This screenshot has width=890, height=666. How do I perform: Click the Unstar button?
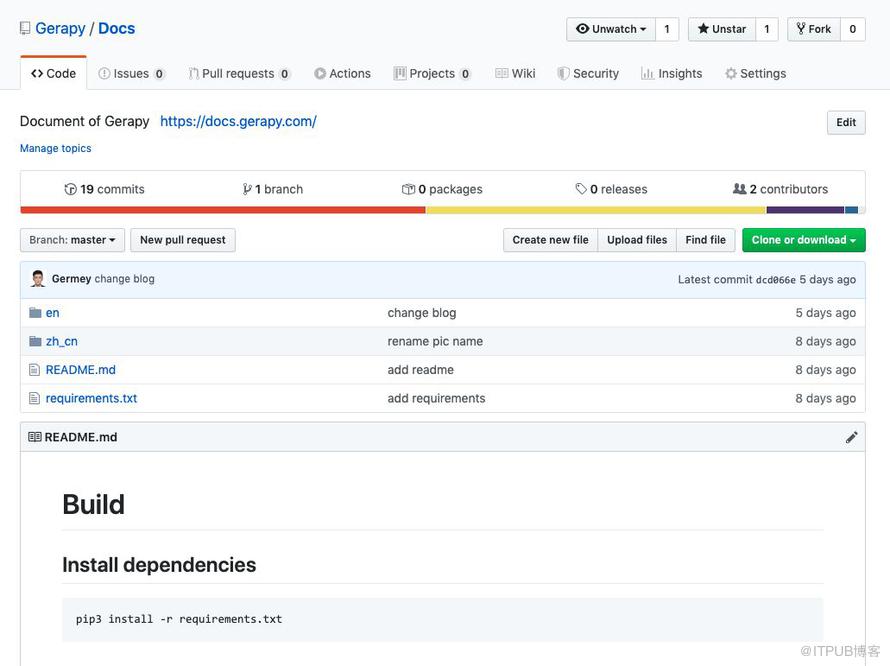point(721,29)
